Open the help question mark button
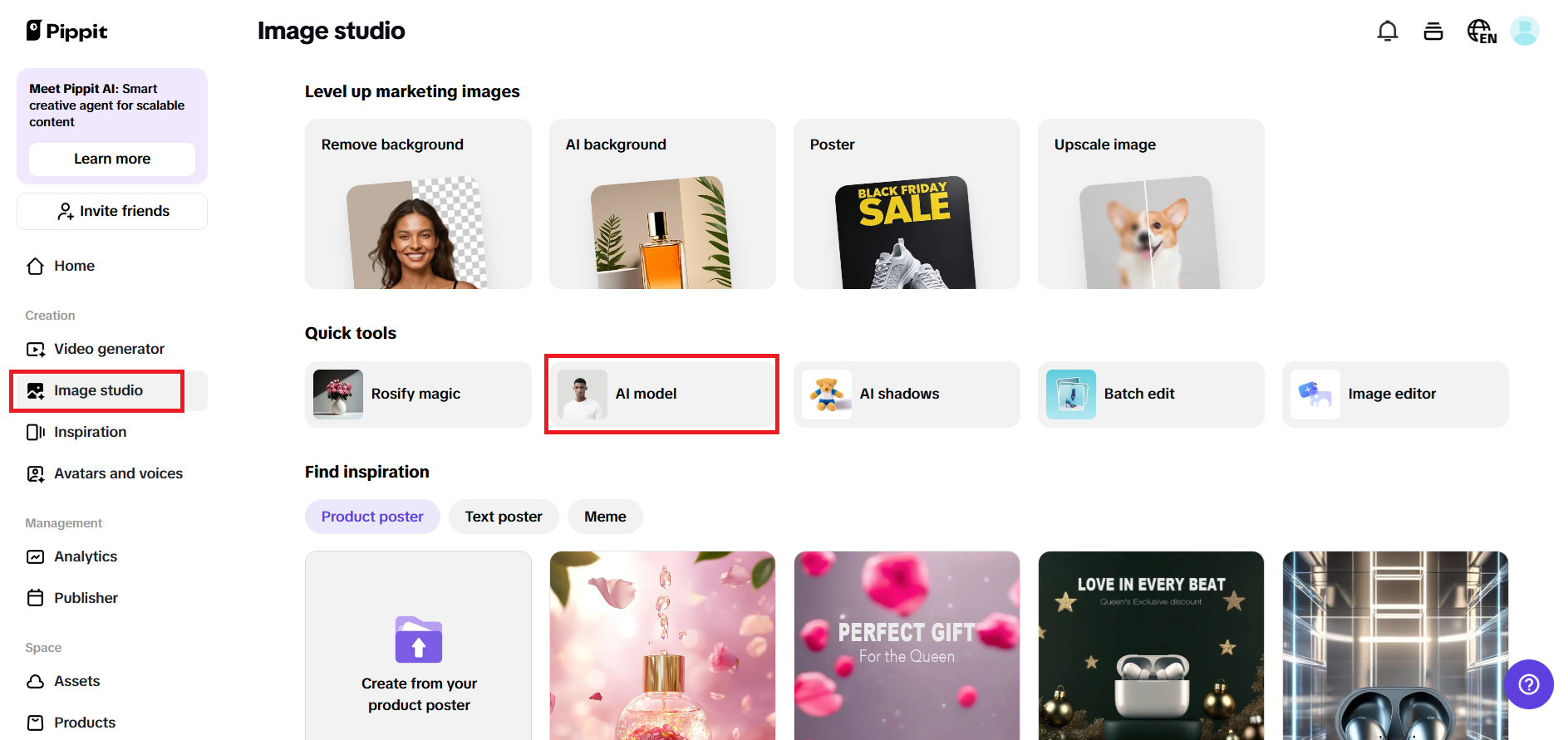Screen dimensions: 1568x740 pyautogui.click(x=1528, y=684)
